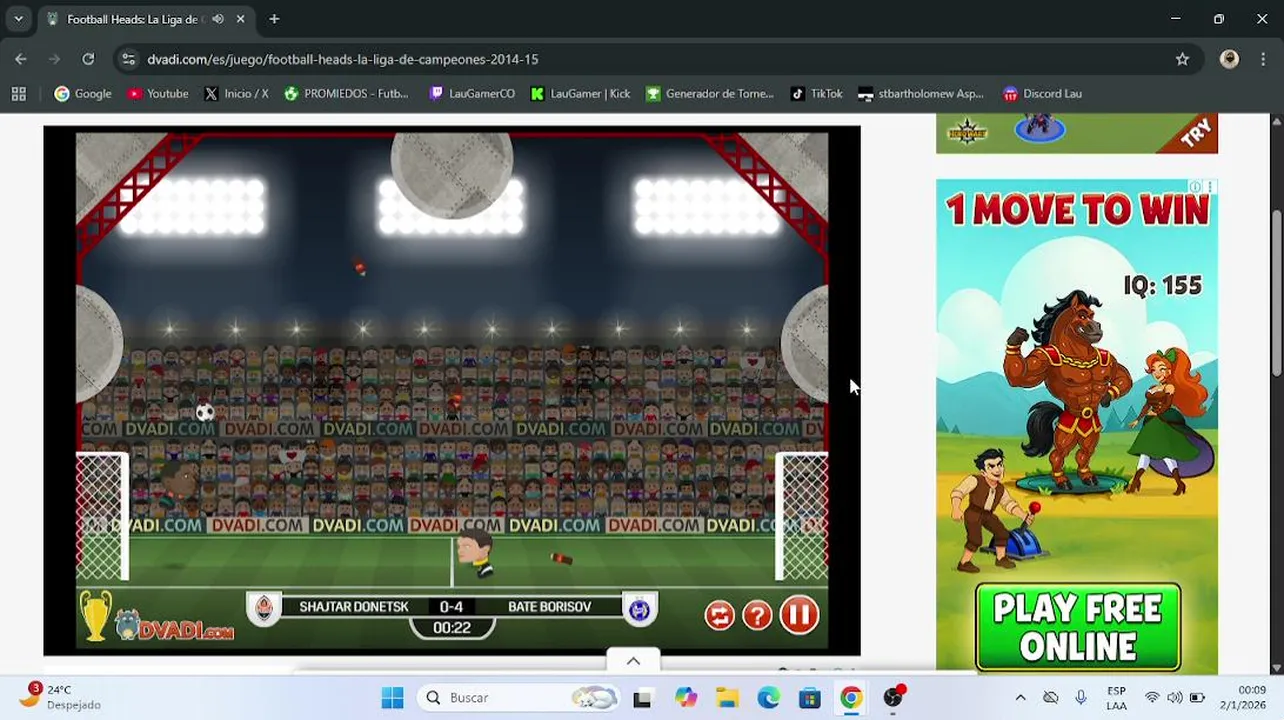Open the Chrome three-dot menu
Screen dimensions: 1284x720
1264,59
